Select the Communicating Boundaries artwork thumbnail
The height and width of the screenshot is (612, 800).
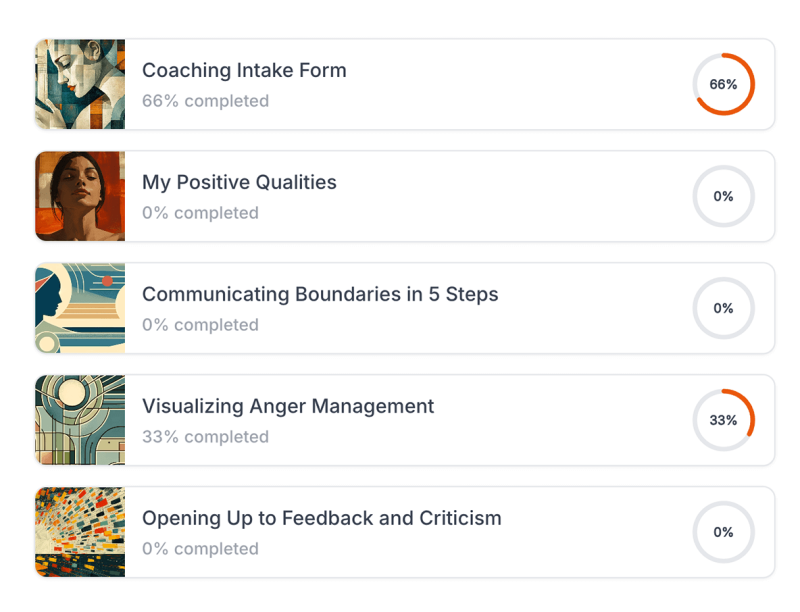coord(80,309)
